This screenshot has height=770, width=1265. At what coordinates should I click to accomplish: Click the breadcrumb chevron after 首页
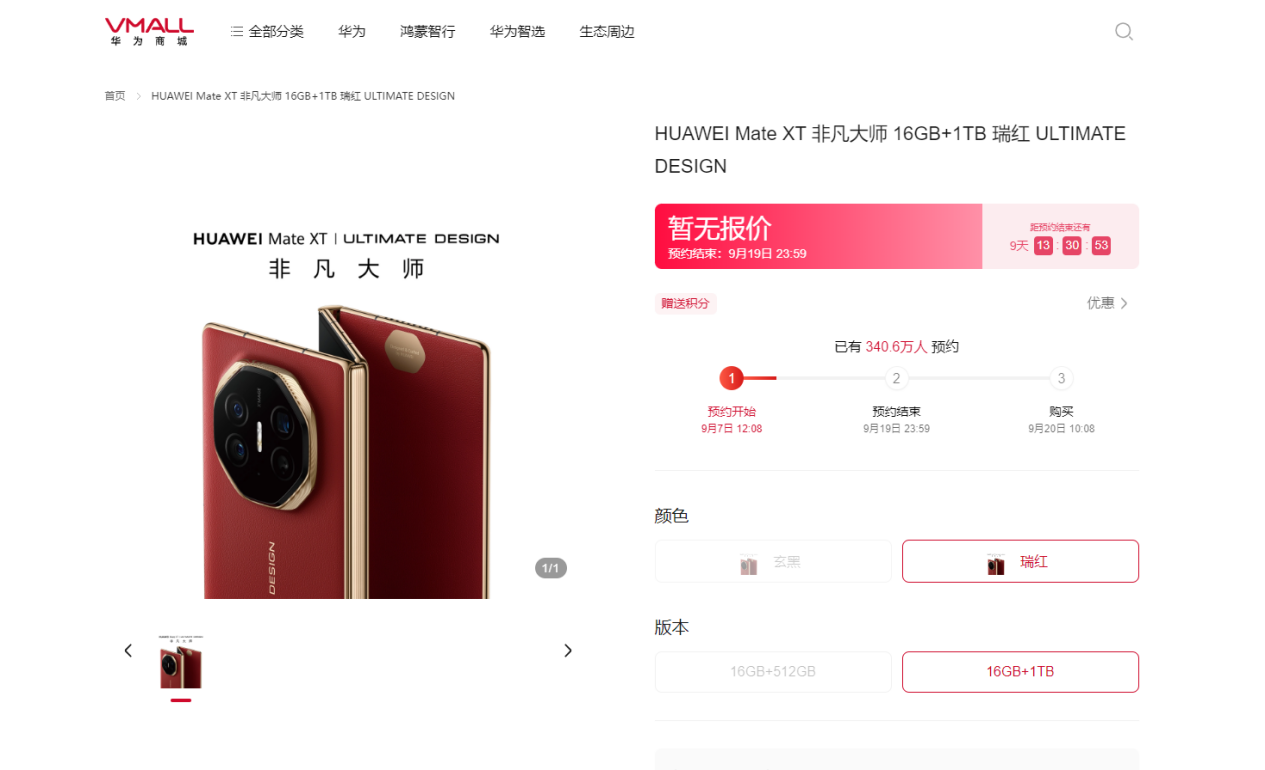139,96
